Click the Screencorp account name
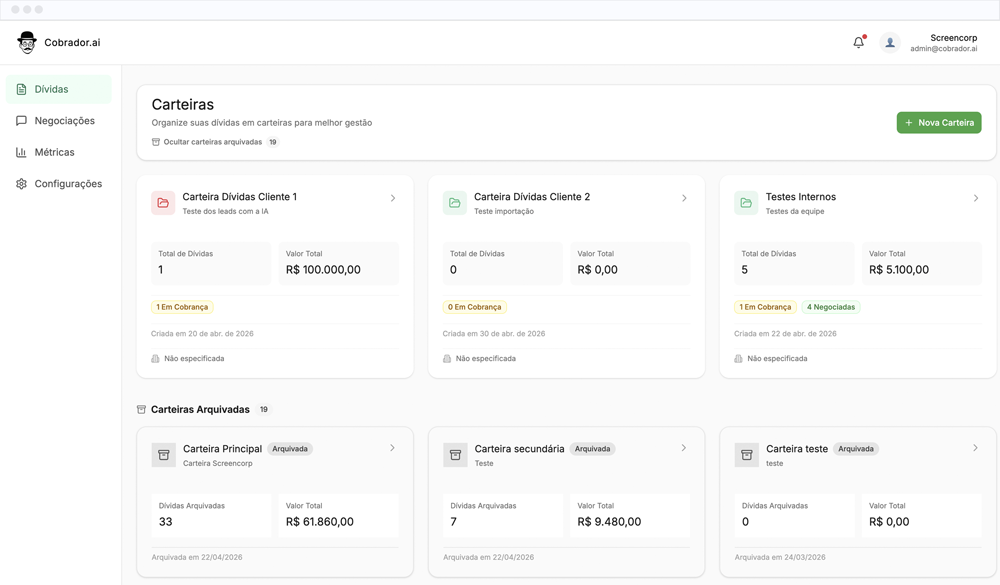The width and height of the screenshot is (1000, 585). coord(953,38)
